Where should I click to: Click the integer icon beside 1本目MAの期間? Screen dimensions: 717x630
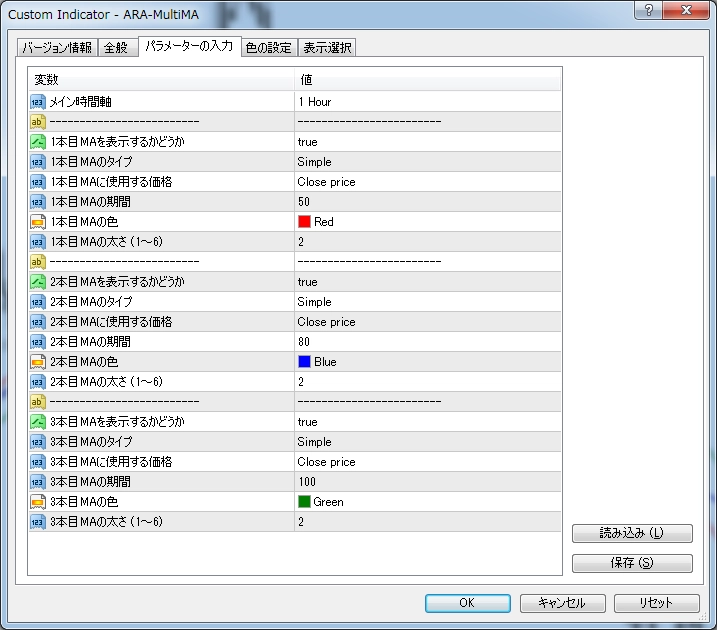click(x=38, y=202)
